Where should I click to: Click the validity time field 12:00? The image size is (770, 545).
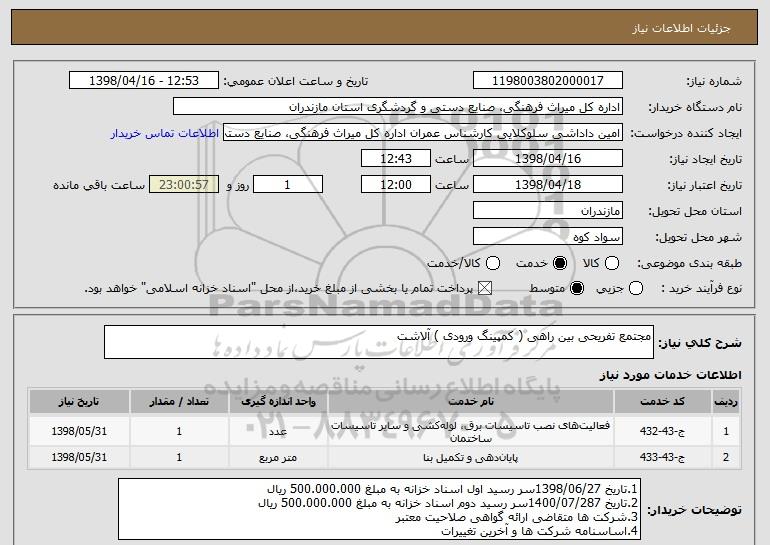[396, 185]
